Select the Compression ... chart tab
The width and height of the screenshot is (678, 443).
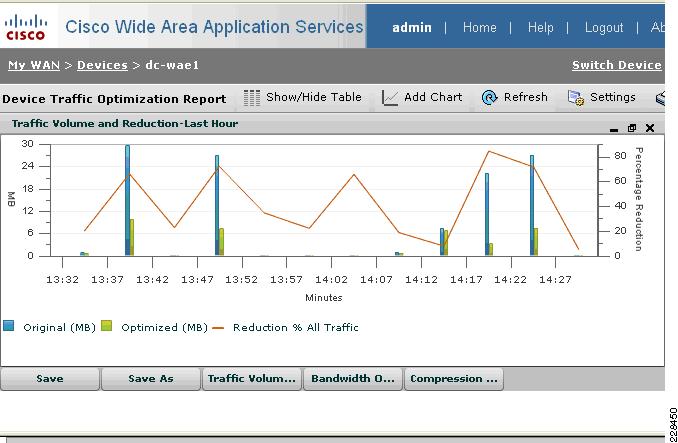point(454,379)
